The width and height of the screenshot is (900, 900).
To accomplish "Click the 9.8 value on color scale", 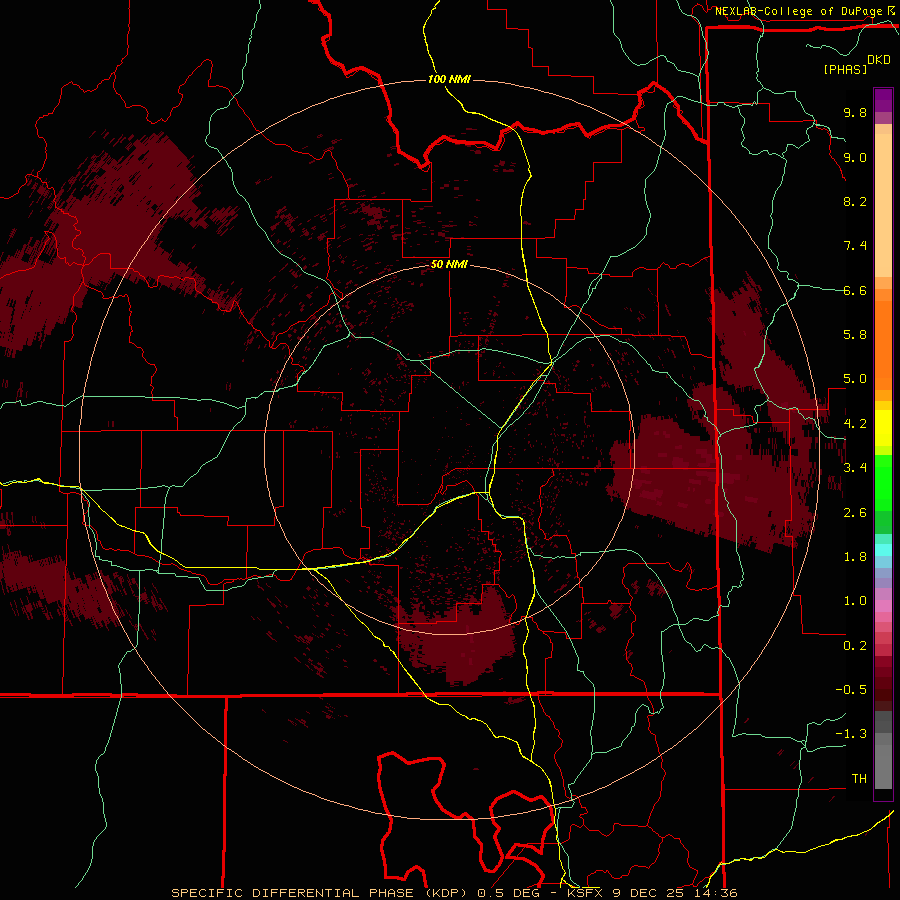I will point(855,113).
